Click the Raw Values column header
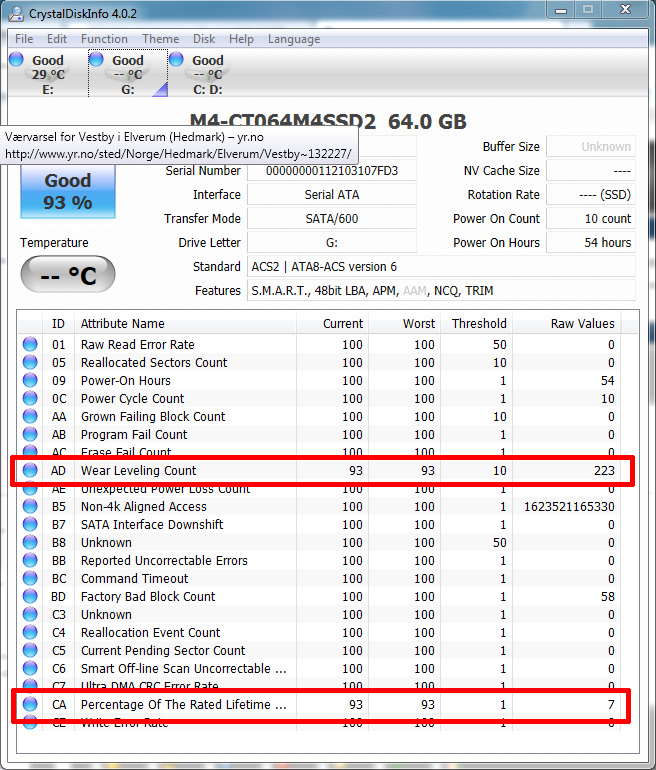The height and width of the screenshot is (770, 656). pos(567,324)
